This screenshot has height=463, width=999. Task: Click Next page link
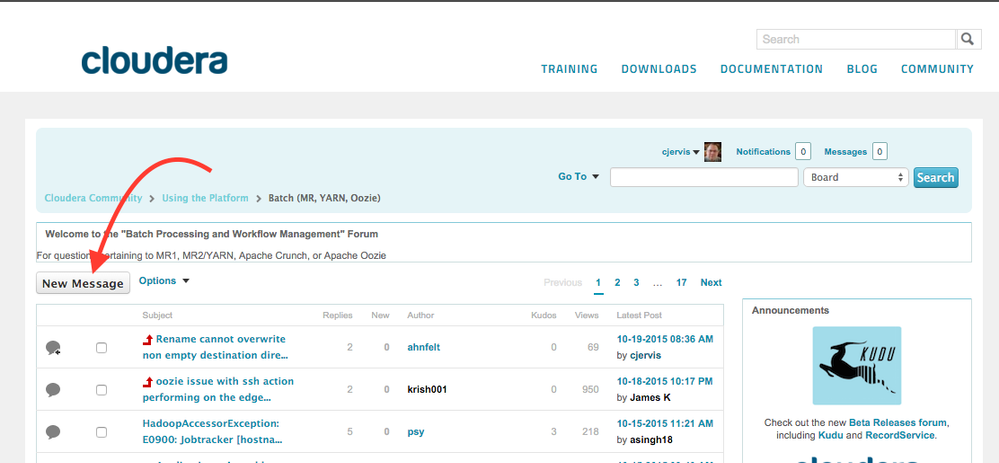pos(711,282)
